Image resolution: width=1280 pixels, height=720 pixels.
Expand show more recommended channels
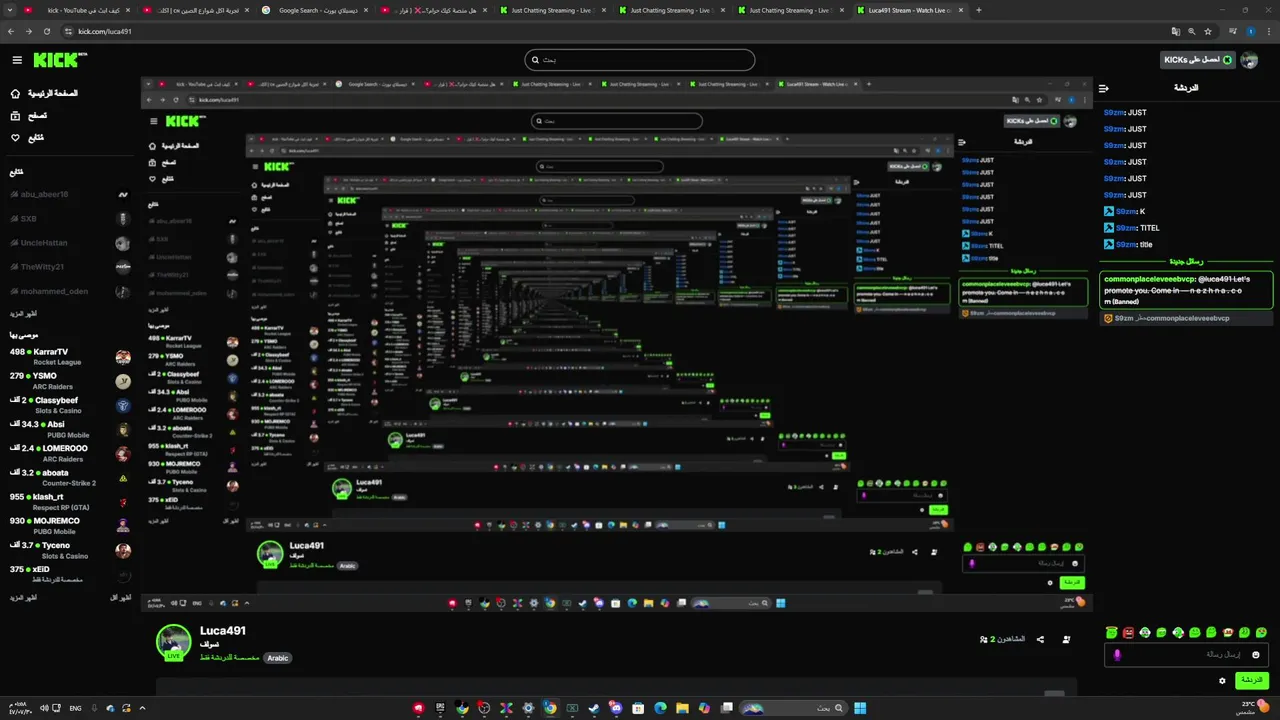pos(23,597)
